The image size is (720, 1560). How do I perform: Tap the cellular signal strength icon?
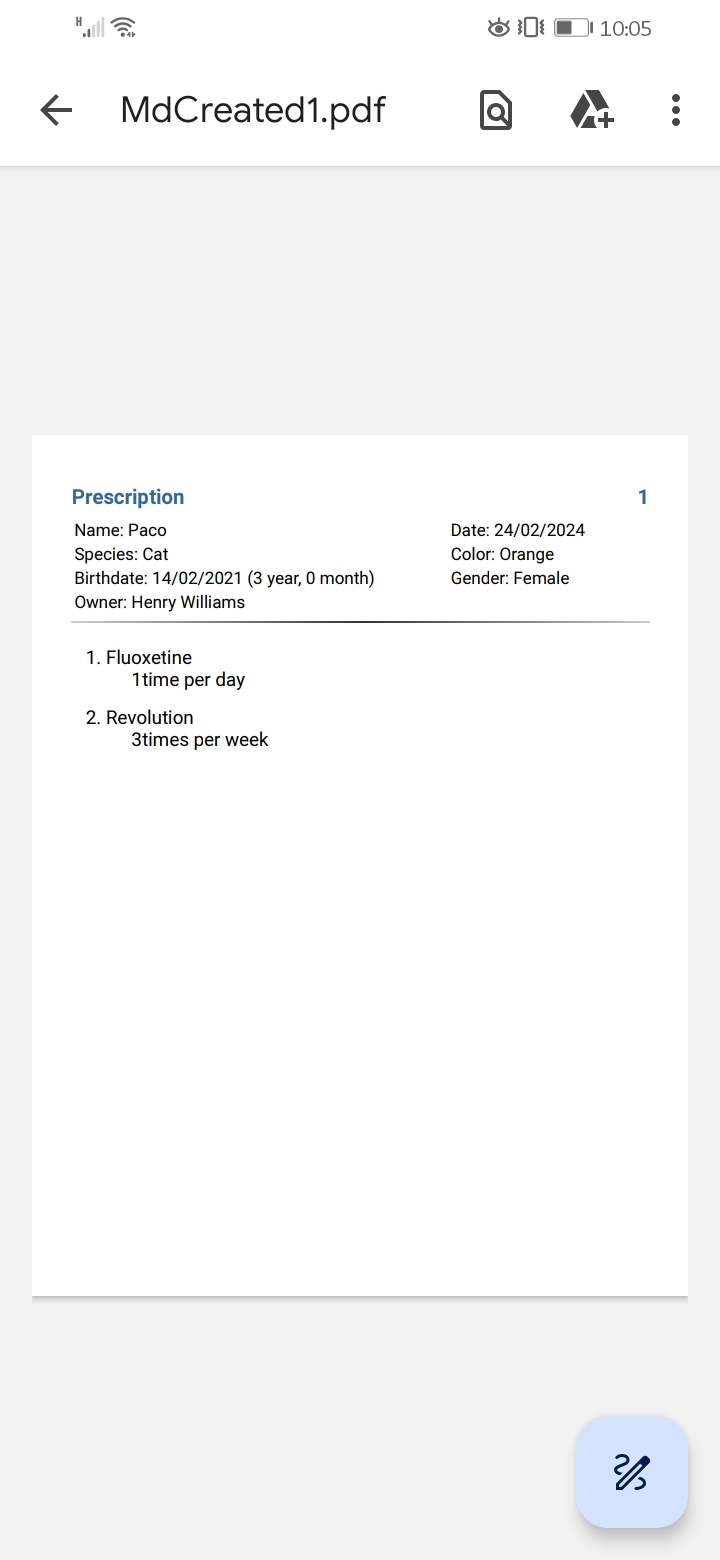click(x=92, y=27)
